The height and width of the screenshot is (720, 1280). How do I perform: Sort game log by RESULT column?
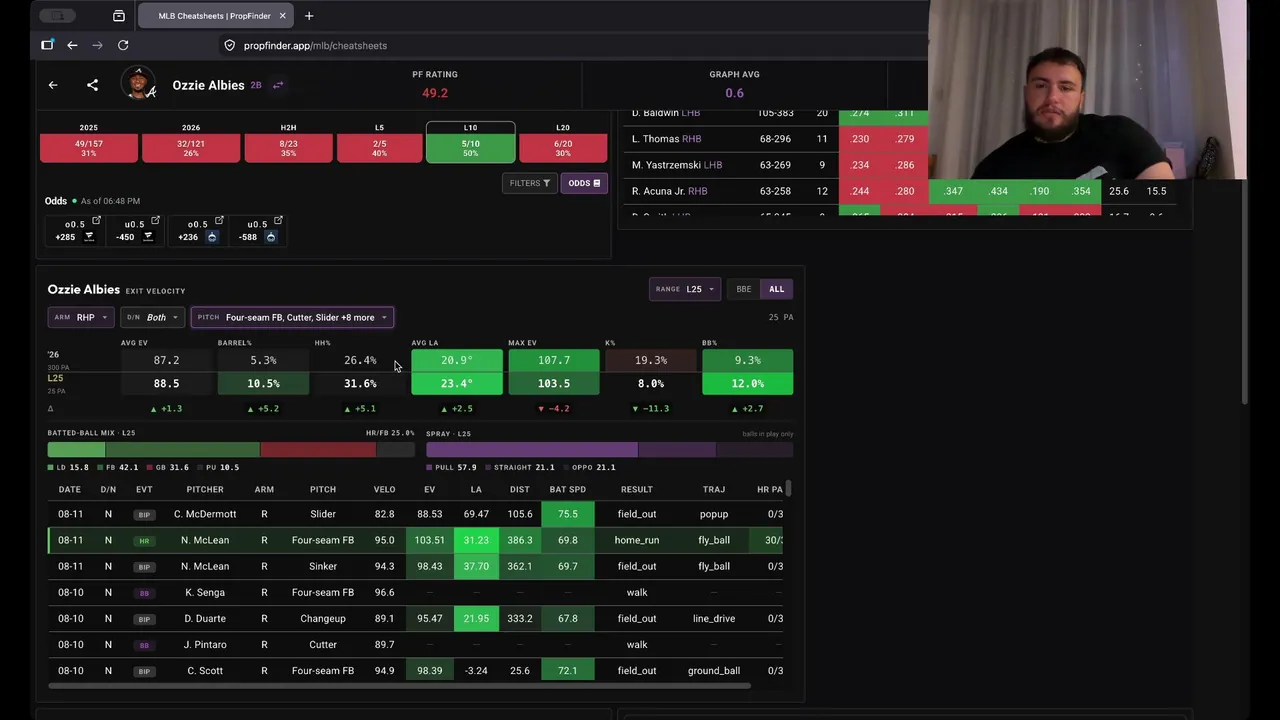click(x=637, y=489)
